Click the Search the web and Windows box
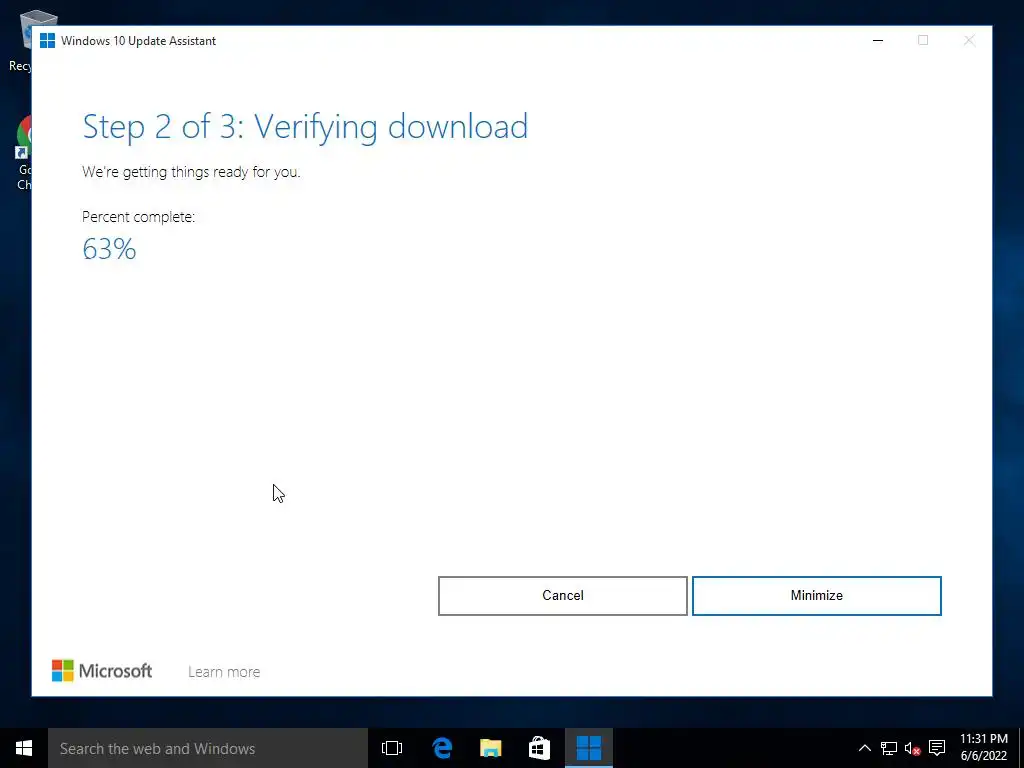 pyautogui.click(x=208, y=748)
